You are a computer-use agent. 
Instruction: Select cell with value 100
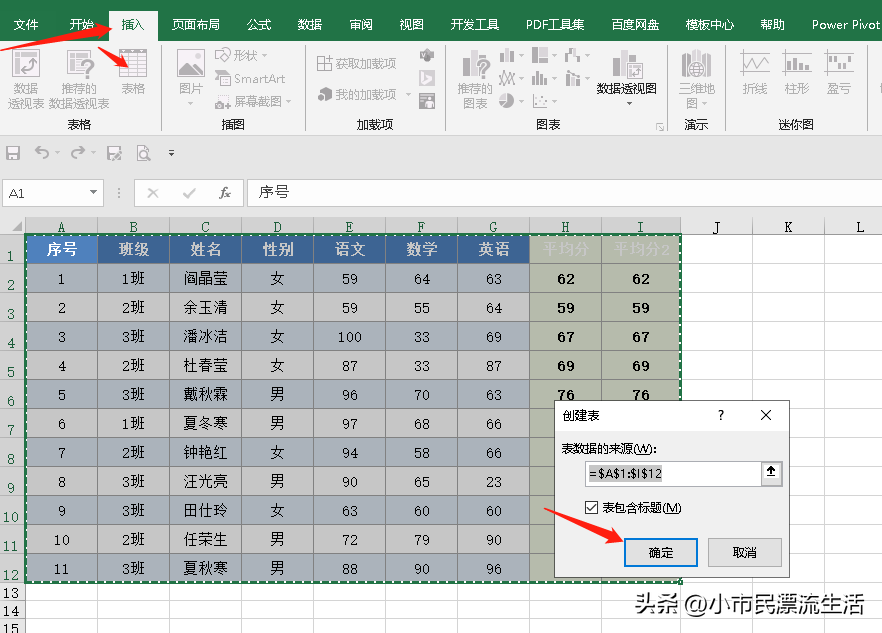point(349,336)
